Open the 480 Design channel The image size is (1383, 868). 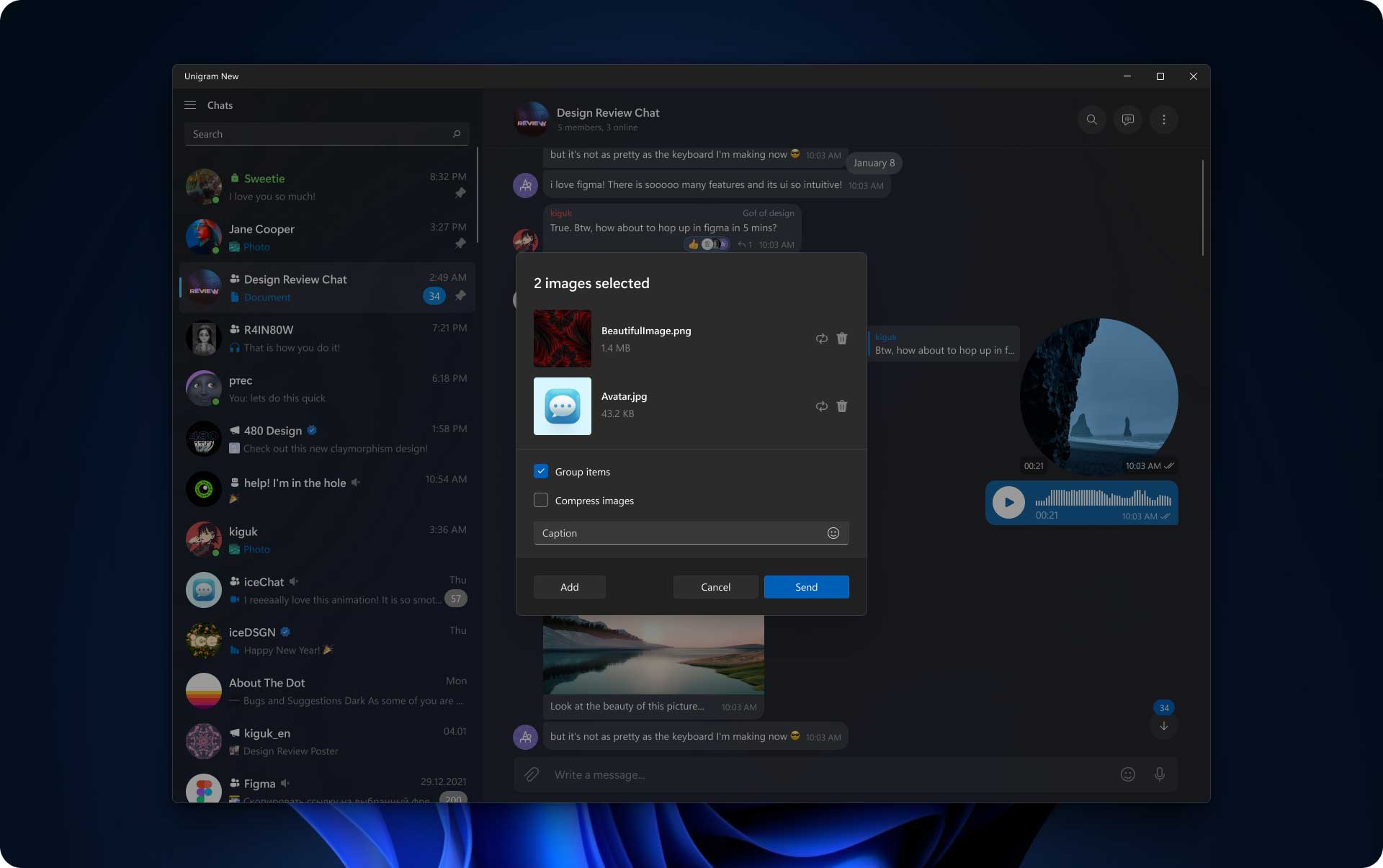tap(327, 439)
